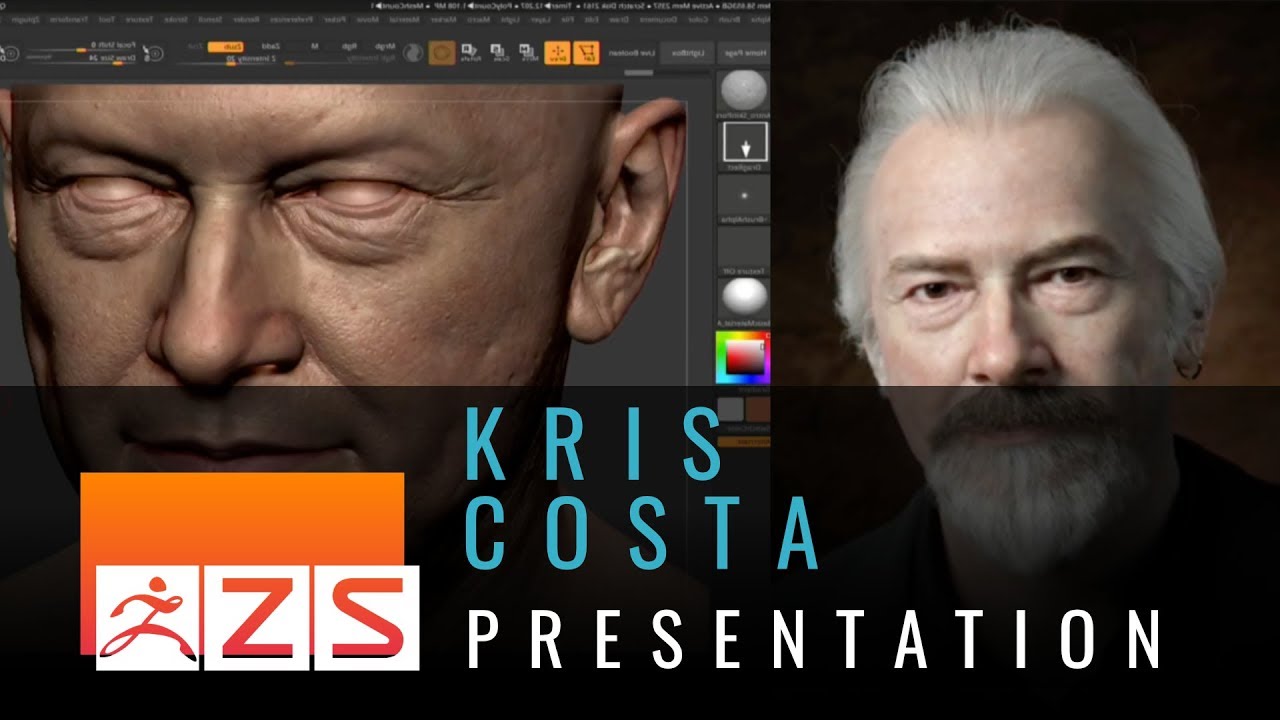Click the gray sphere material-paint icon
This screenshot has height=720, width=1280.
click(413, 53)
